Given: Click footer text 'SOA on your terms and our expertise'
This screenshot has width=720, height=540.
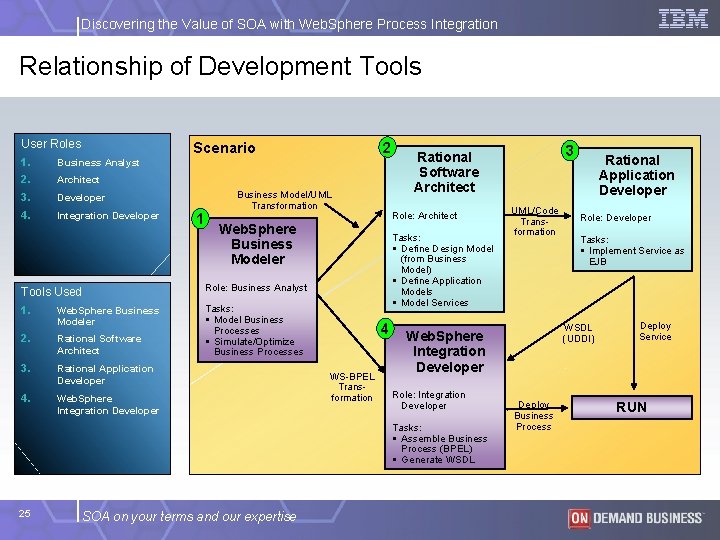Looking at the screenshot, I should [189, 517].
